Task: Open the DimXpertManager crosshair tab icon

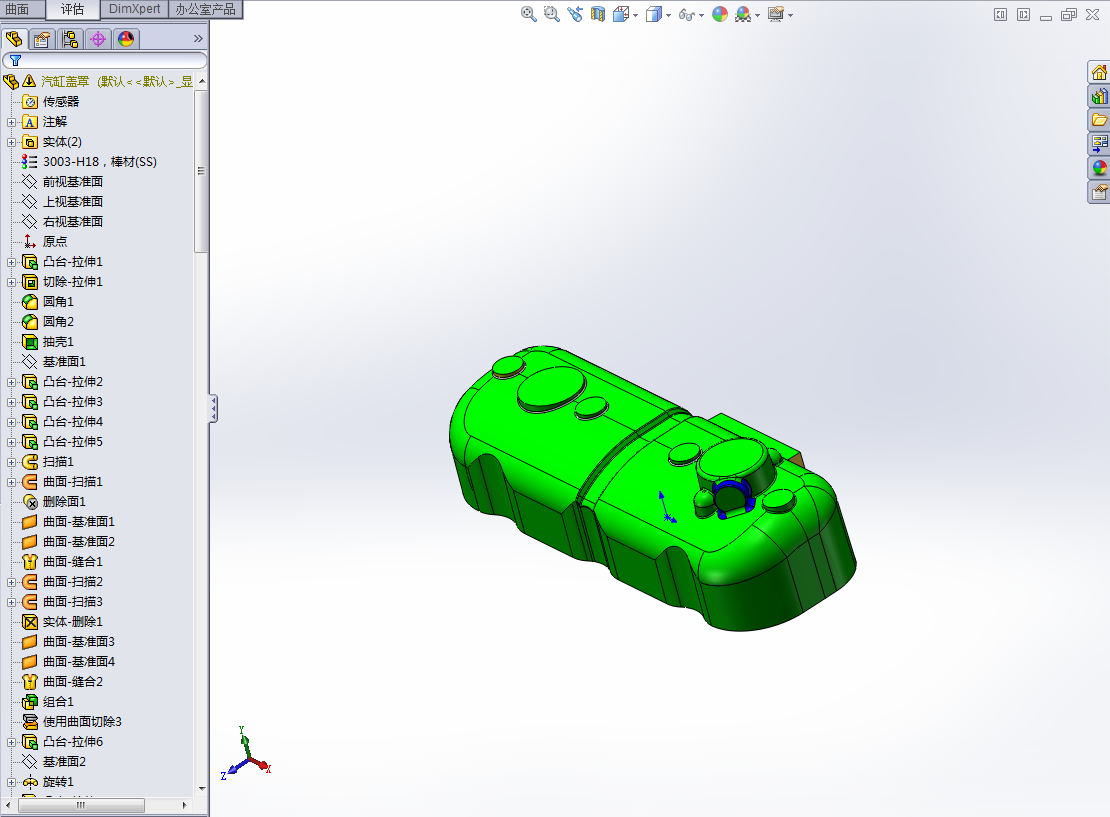Action: coord(98,39)
